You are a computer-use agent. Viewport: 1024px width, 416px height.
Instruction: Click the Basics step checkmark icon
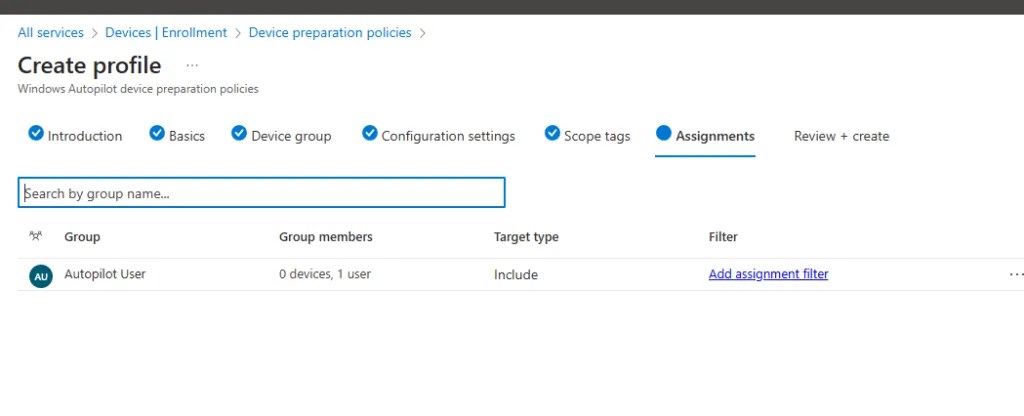tap(157, 133)
